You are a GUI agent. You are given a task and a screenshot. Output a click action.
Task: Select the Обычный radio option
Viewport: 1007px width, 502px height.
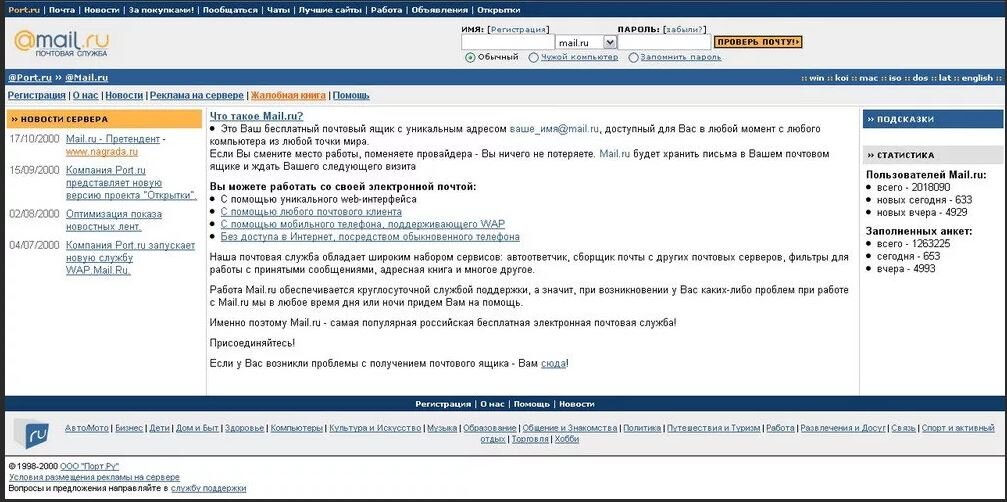(470, 57)
